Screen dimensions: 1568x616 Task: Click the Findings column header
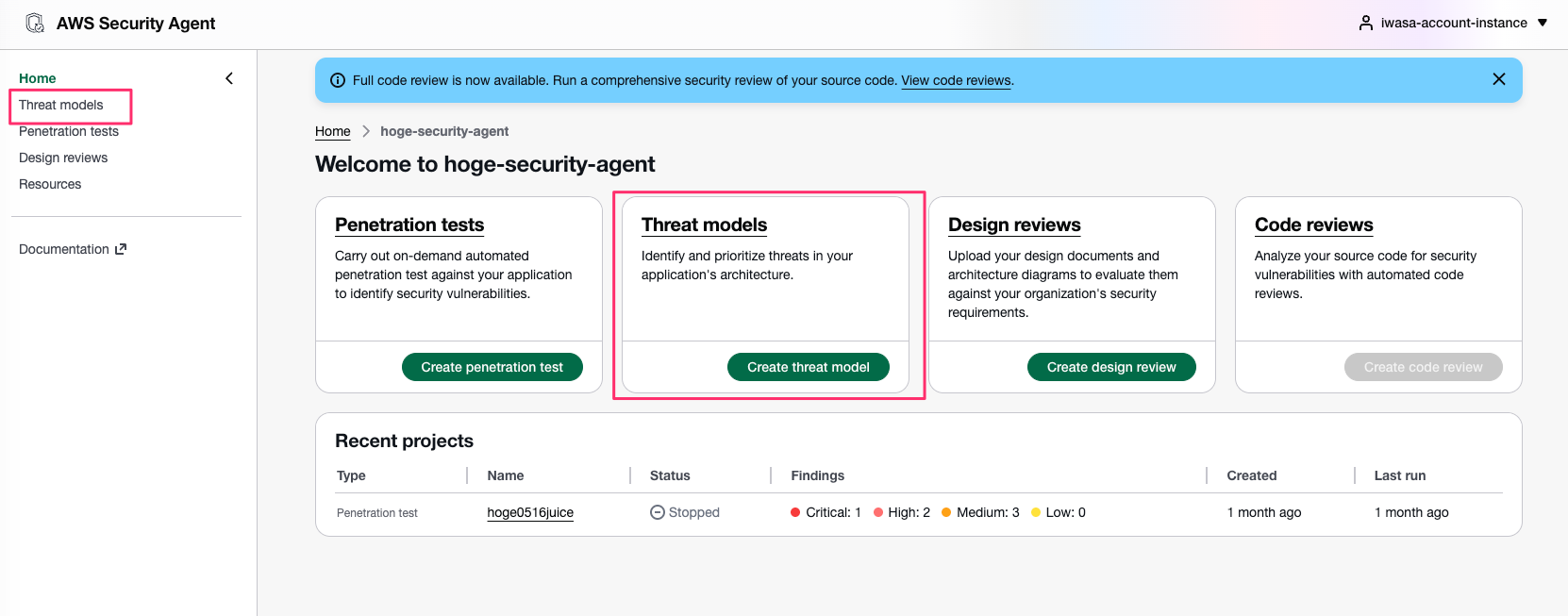point(818,475)
